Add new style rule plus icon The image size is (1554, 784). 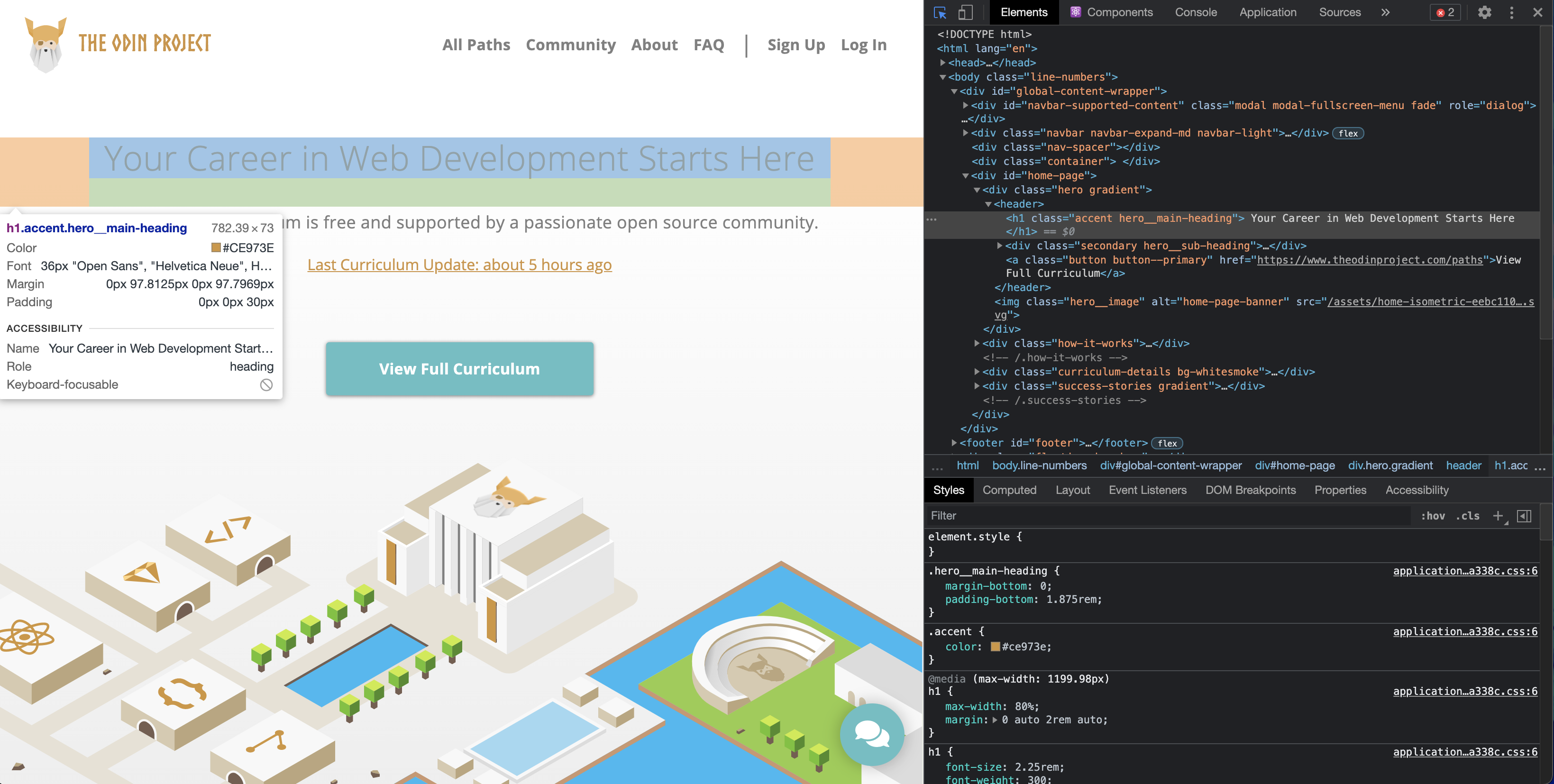click(1497, 516)
